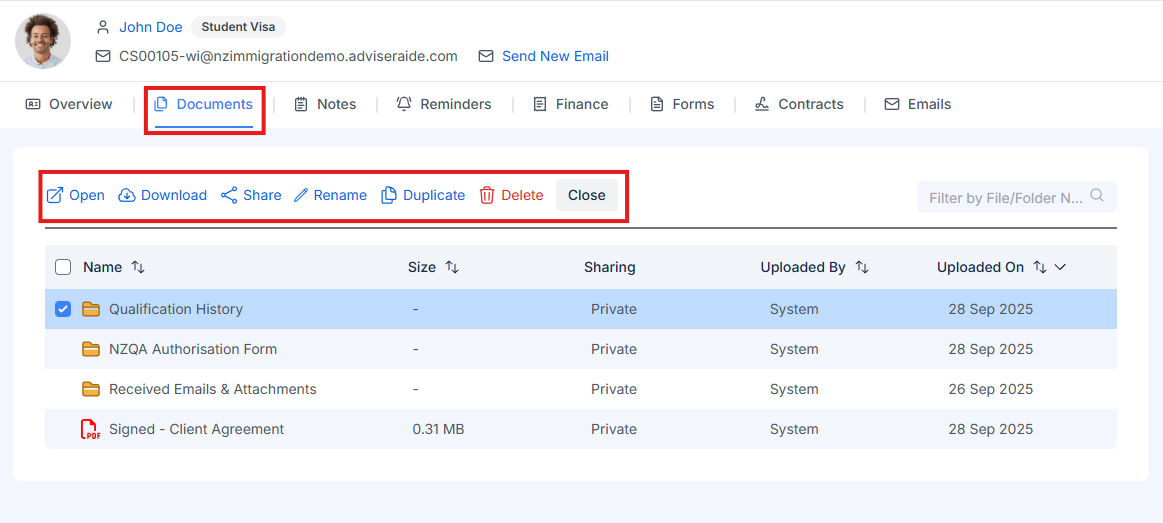Toggle the select-all checkbox in header
1163x523 pixels.
pos(63,267)
